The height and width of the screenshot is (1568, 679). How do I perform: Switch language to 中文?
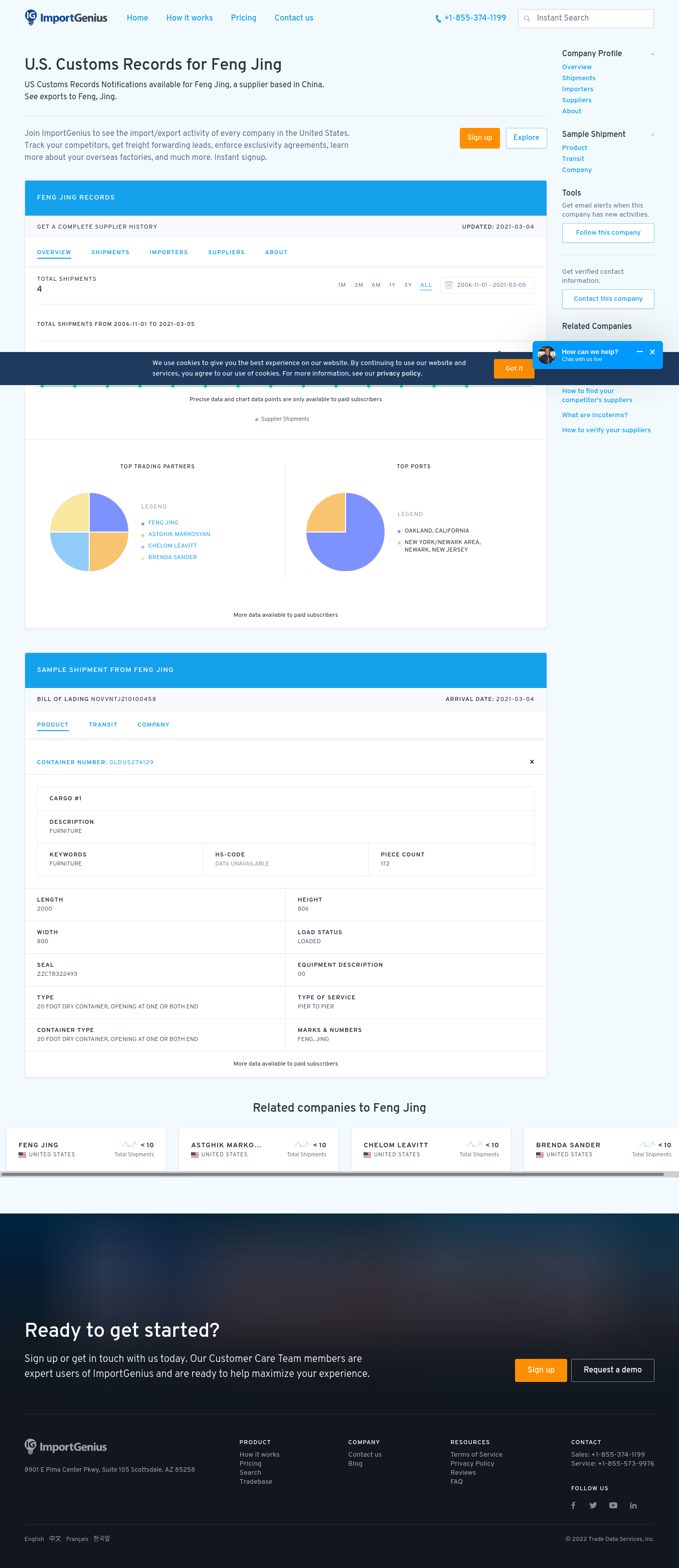(x=55, y=1539)
